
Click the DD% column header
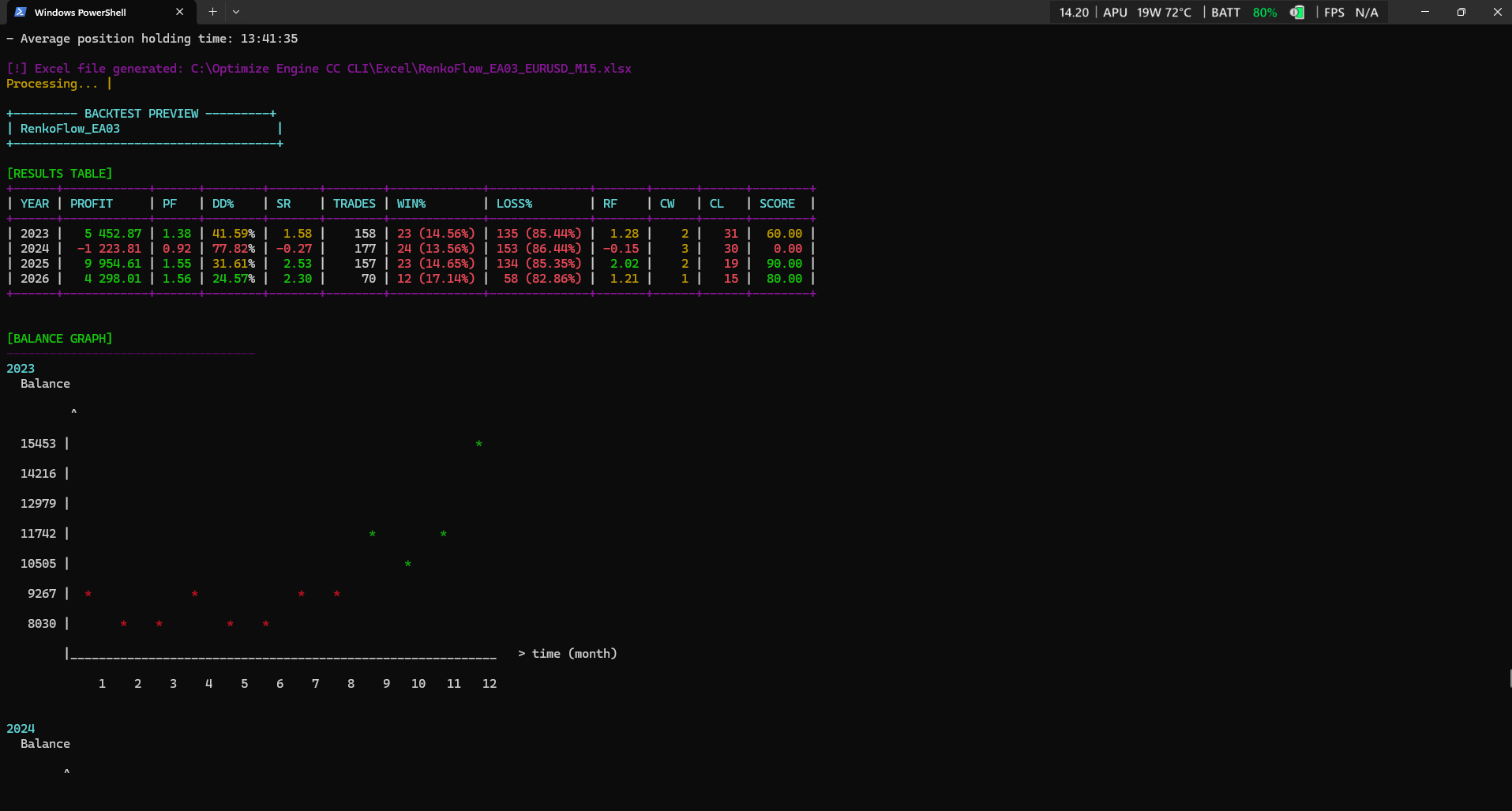tap(223, 204)
